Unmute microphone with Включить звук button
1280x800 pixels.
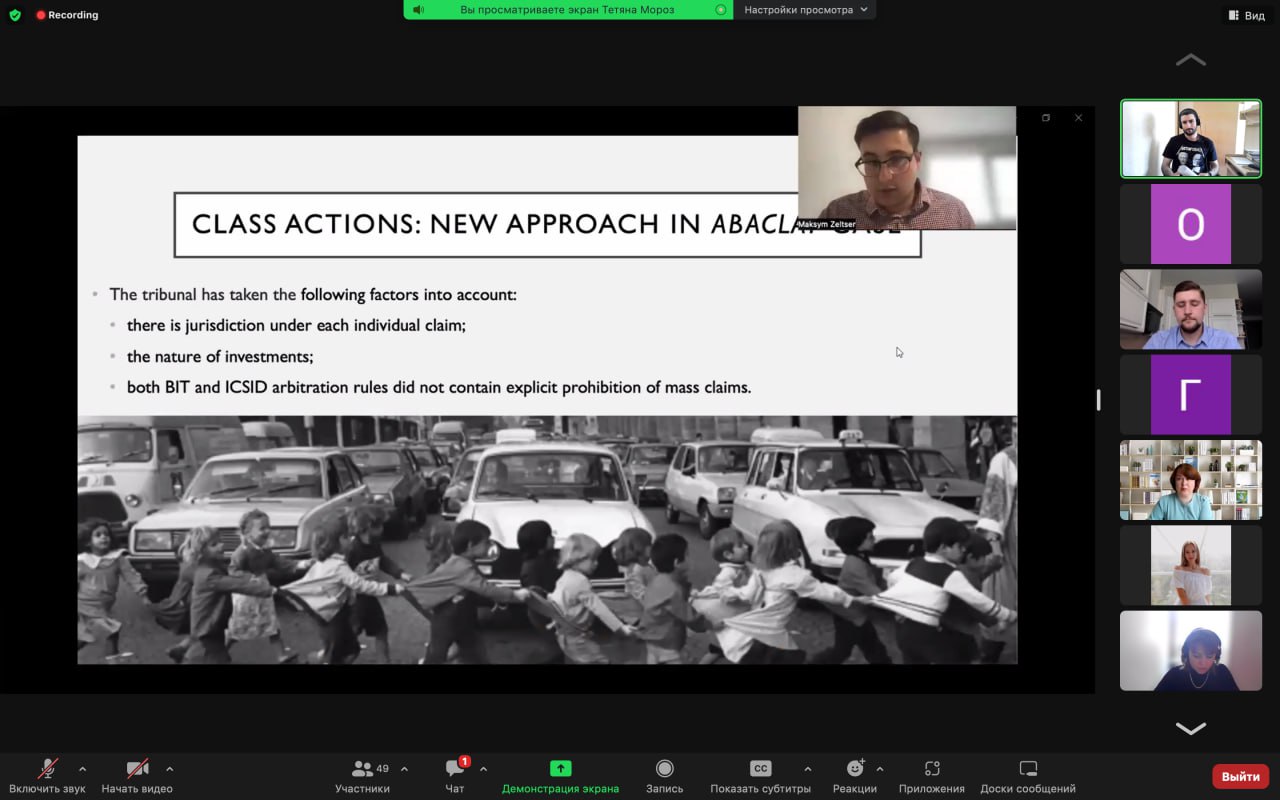pos(47,769)
